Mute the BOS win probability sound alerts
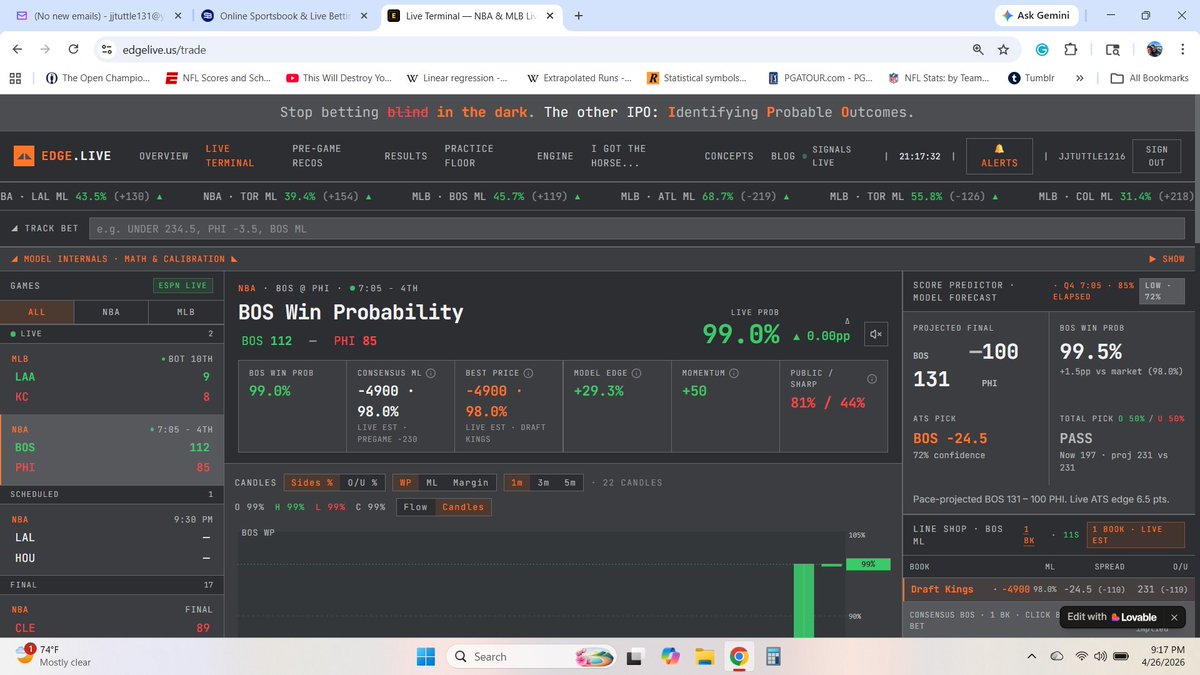 click(x=876, y=334)
